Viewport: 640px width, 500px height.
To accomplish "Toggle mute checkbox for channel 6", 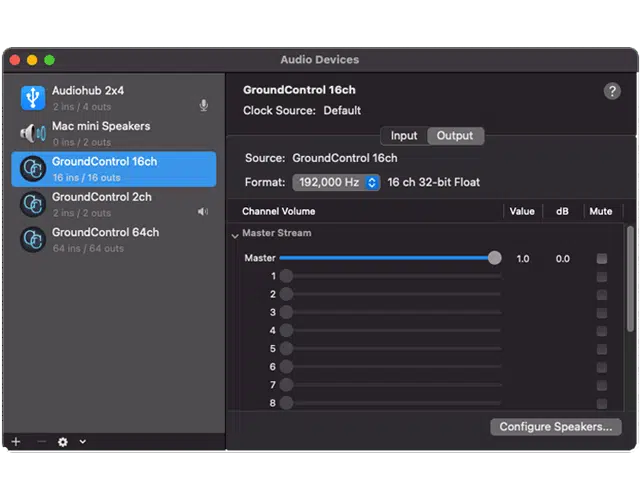I will tap(602, 367).
